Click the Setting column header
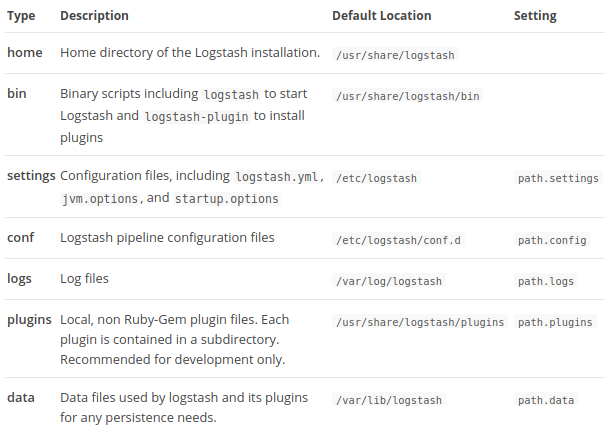Viewport: 614px width, 444px height. click(535, 16)
